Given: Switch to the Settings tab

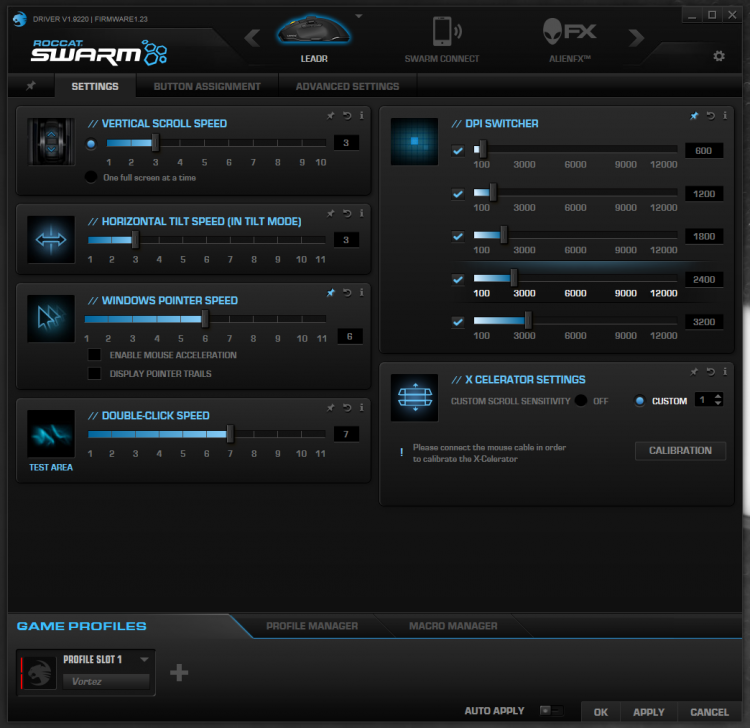Looking at the screenshot, I should pyautogui.click(x=95, y=87).
